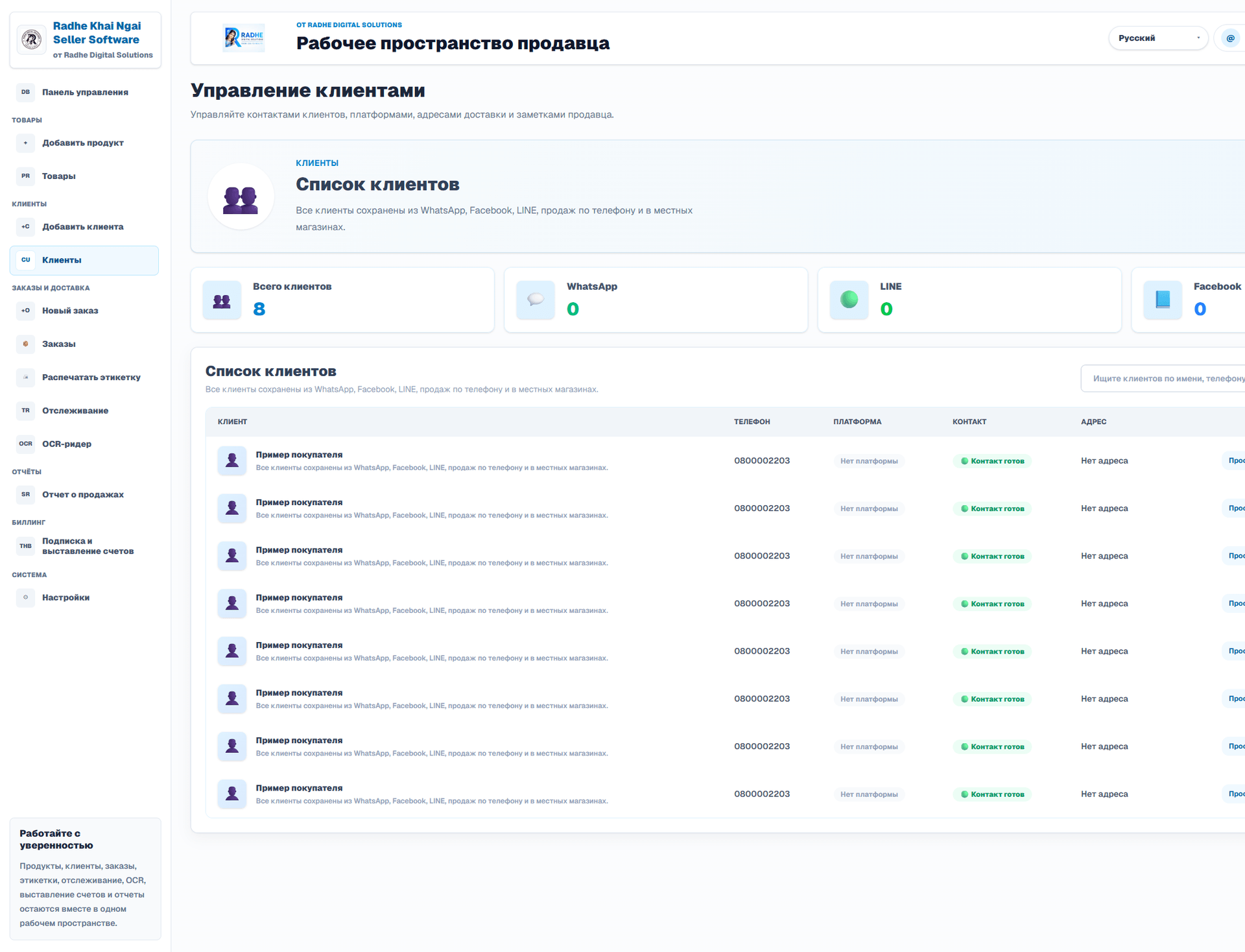Viewport: 1245px width, 952px height.
Task: Click the Facebook book icon
Action: (1163, 300)
